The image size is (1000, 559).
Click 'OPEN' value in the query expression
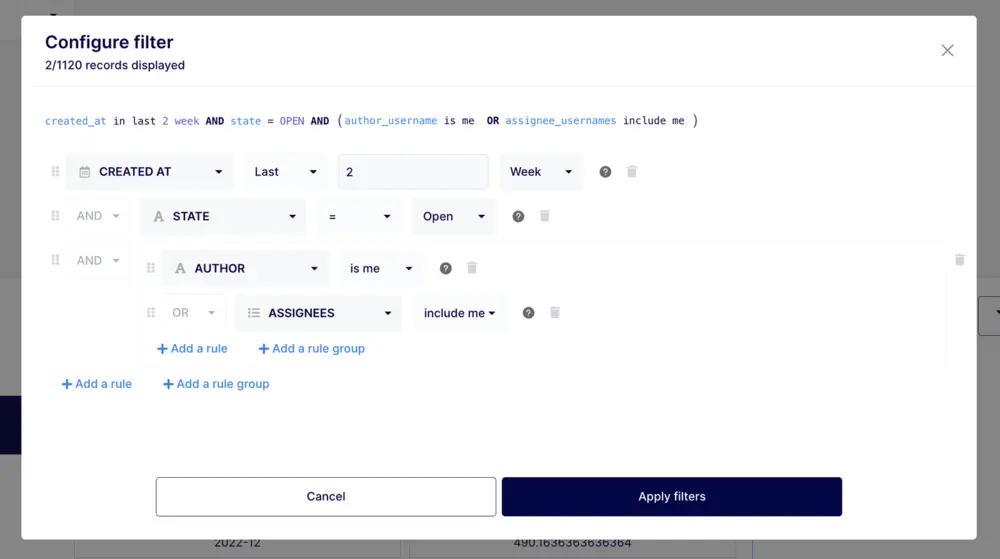[x=291, y=120]
